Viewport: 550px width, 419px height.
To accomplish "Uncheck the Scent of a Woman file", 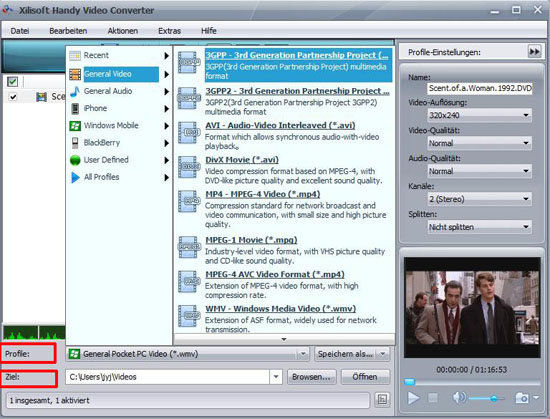I will click(13, 97).
